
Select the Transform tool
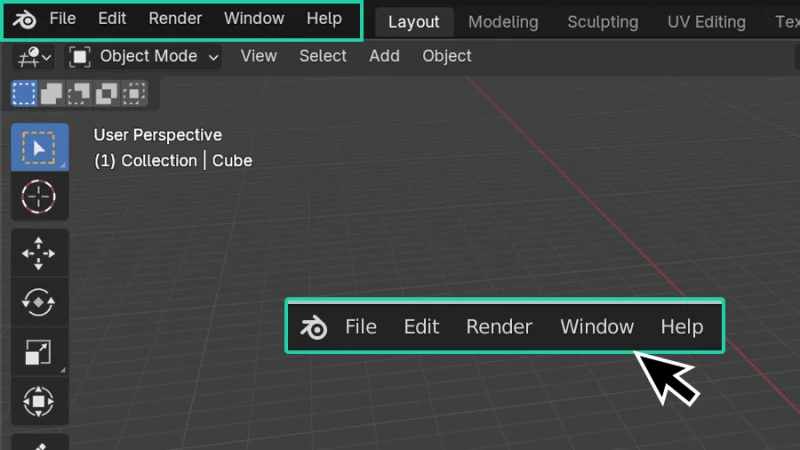[x=39, y=401]
